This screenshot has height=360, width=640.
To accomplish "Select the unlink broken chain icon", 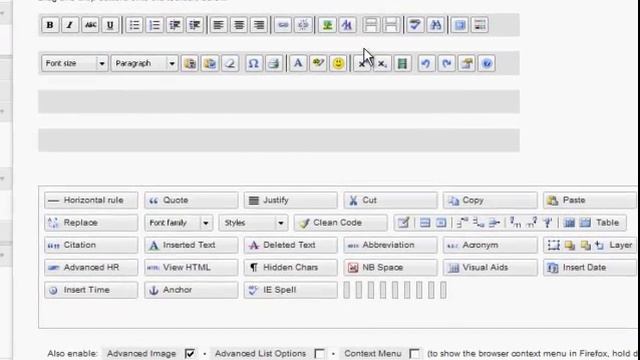I will coord(303,25).
